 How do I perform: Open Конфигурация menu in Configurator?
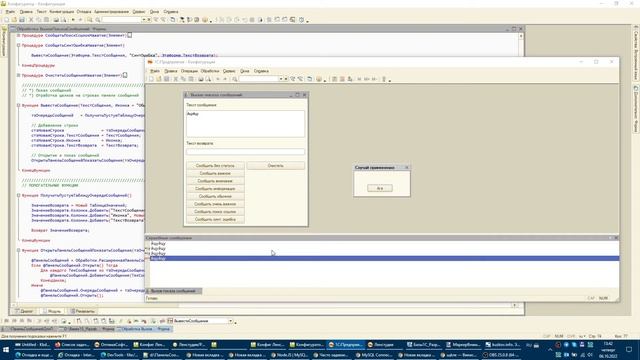pyautogui.click(x=62, y=12)
